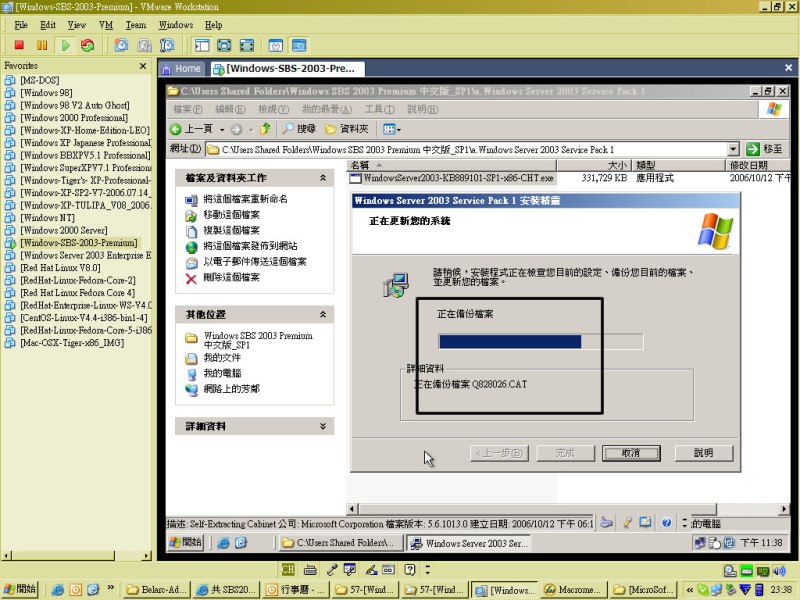Open the VMware Team menu
The height and width of the screenshot is (600, 800).
(136, 25)
